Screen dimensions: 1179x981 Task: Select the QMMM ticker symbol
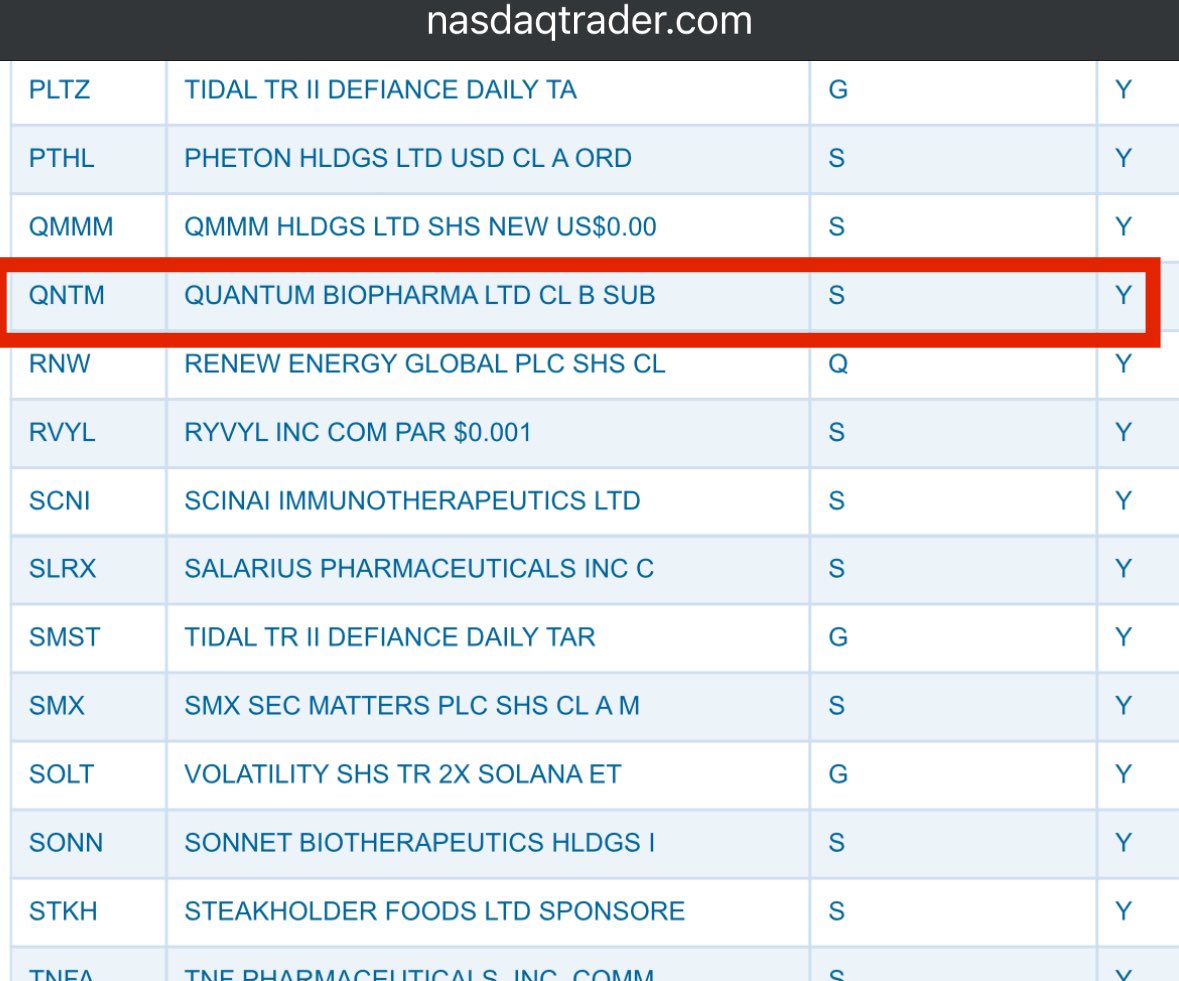pos(71,227)
